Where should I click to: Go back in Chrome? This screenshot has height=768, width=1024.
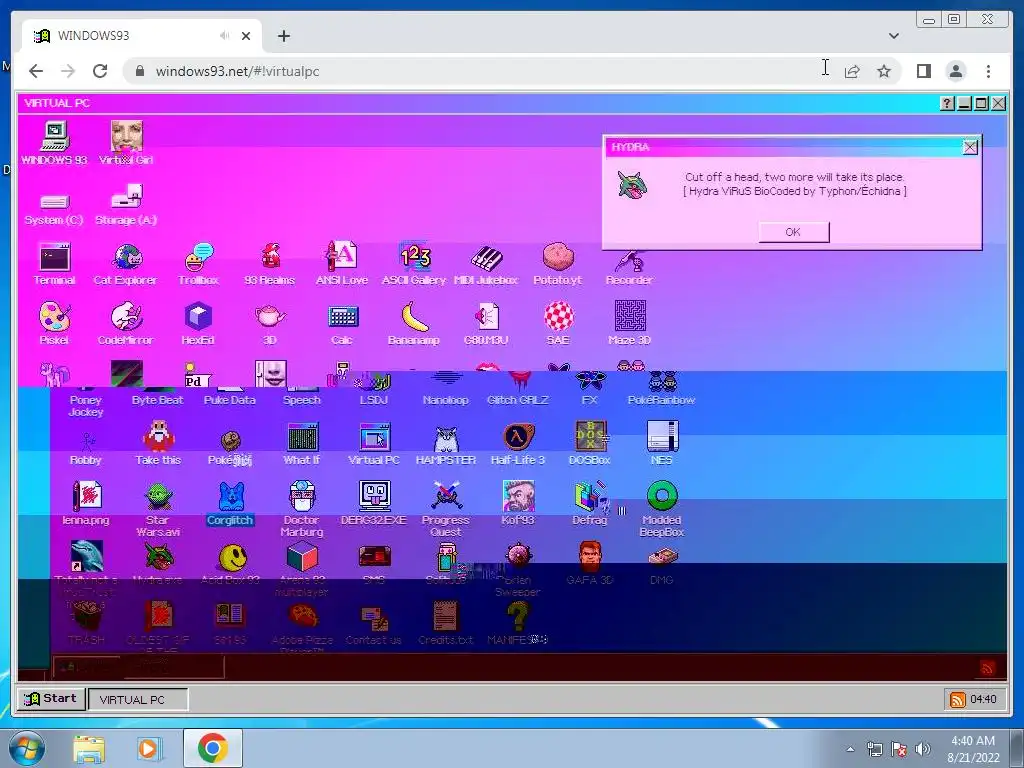[x=36, y=71]
